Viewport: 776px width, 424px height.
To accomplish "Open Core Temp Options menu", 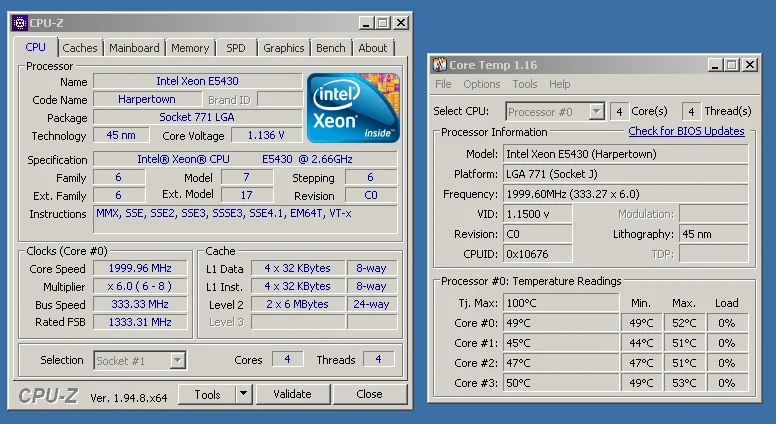I will (x=482, y=84).
